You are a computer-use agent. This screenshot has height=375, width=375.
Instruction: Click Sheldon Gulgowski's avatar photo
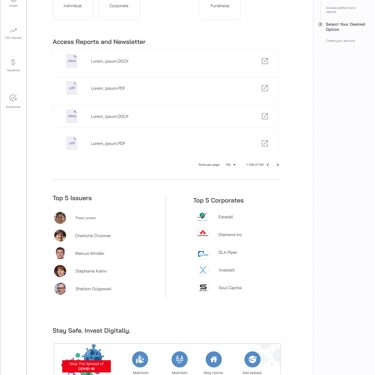coord(60,289)
